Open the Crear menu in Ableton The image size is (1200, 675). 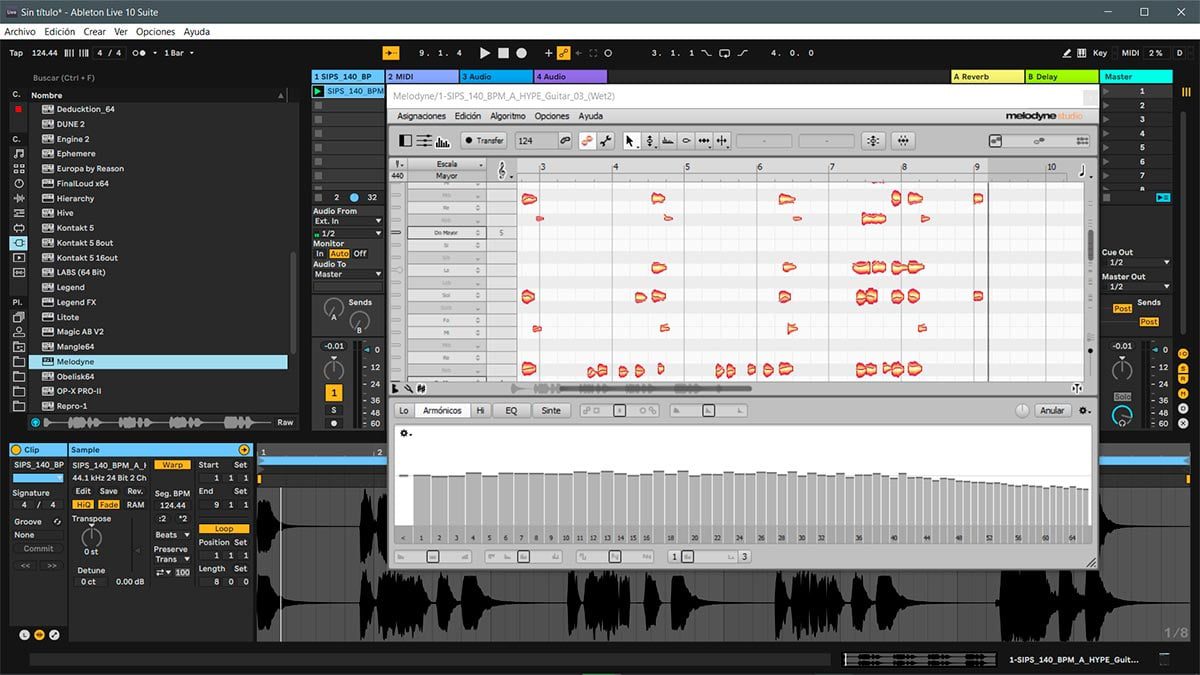(x=95, y=32)
